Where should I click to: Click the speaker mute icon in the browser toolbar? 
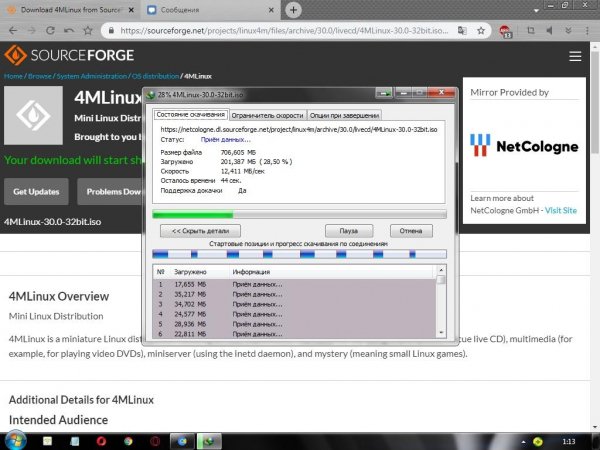click(549, 31)
